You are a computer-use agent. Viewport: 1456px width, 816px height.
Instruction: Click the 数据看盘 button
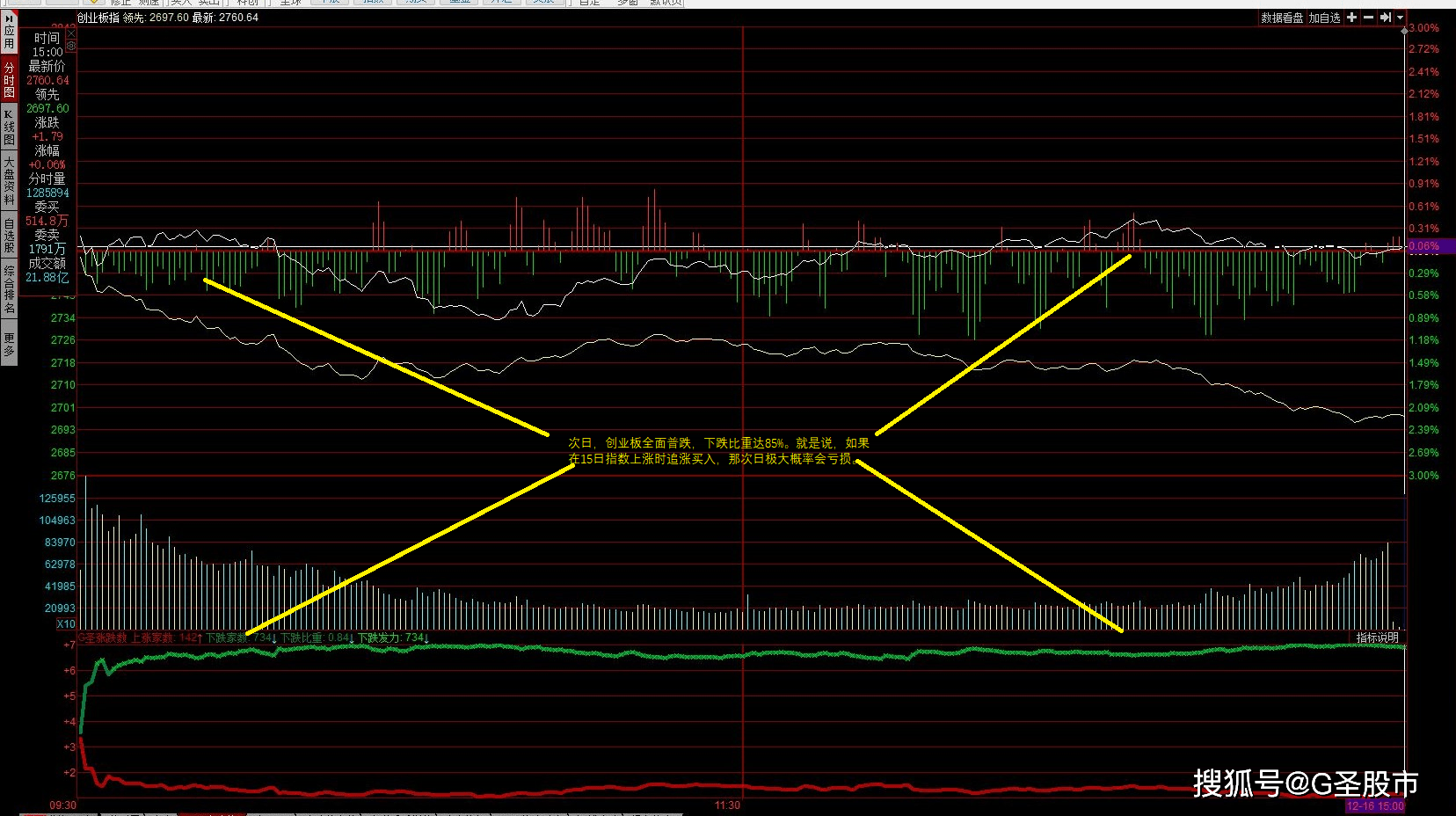click(x=1282, y=18)
